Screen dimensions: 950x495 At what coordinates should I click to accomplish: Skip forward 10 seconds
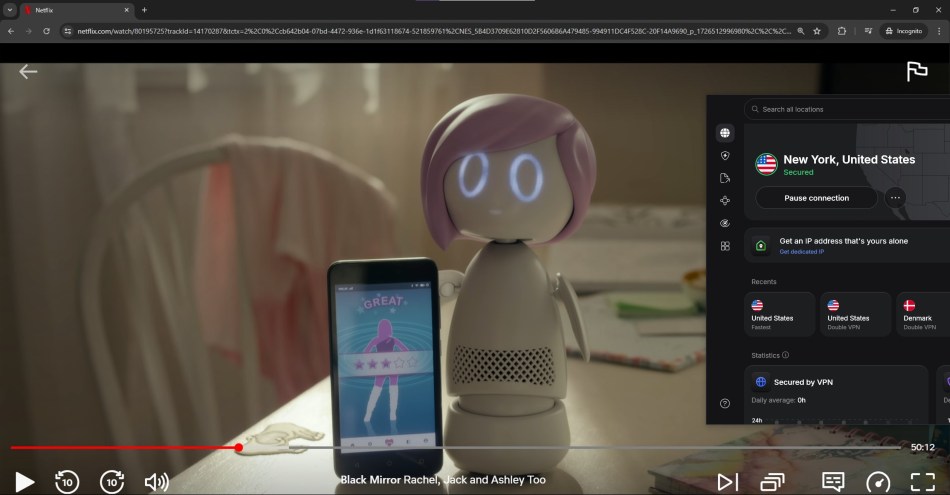pos(112,482)
